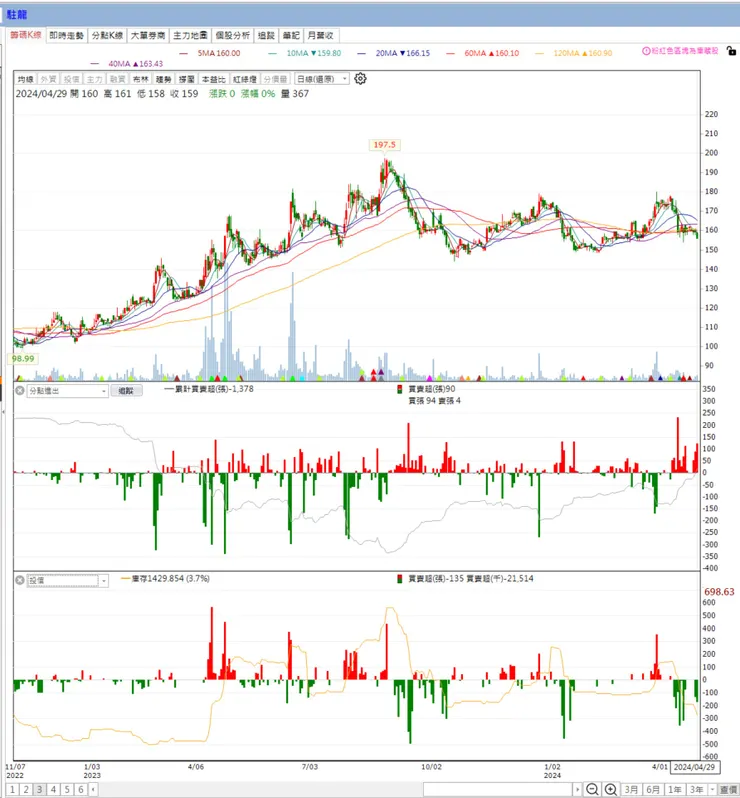Select layout page 3
740x798 pixels.
coord(40,789)
